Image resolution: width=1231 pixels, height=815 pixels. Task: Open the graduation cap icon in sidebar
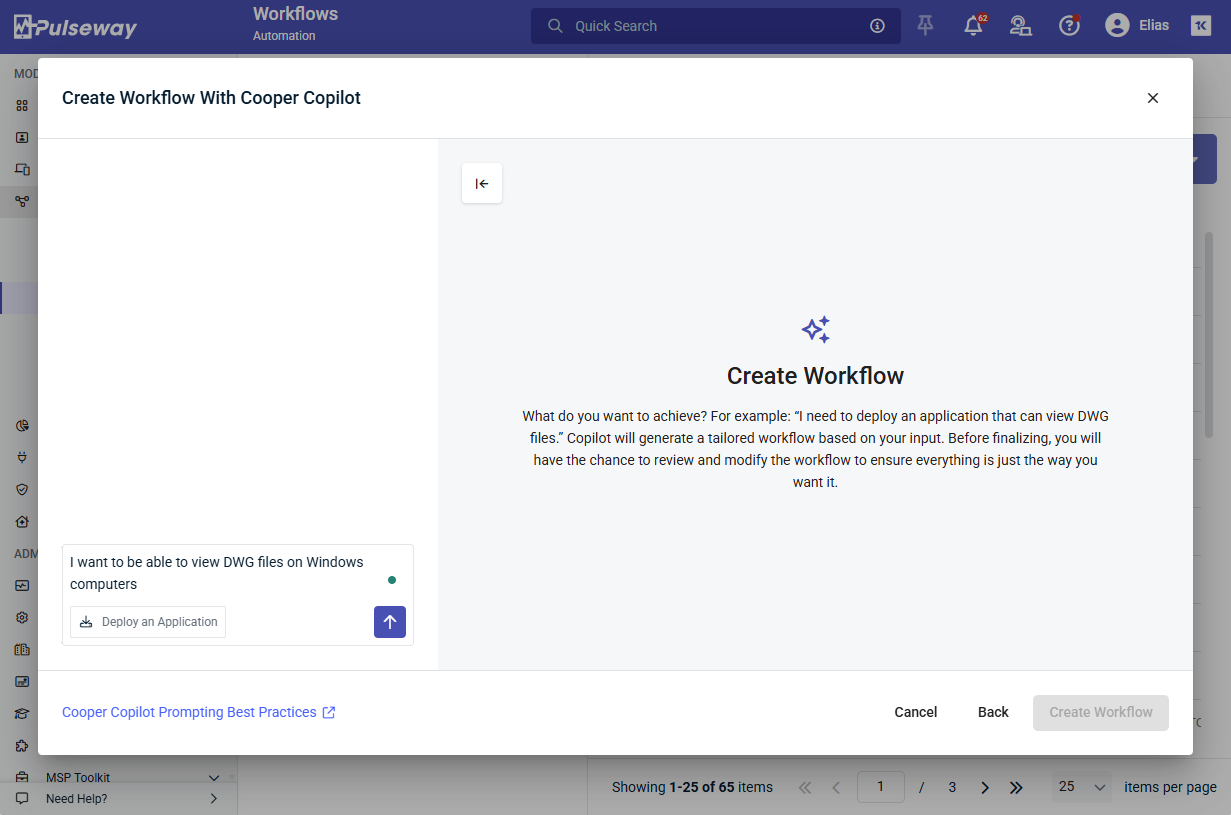(x=22, y=713)
